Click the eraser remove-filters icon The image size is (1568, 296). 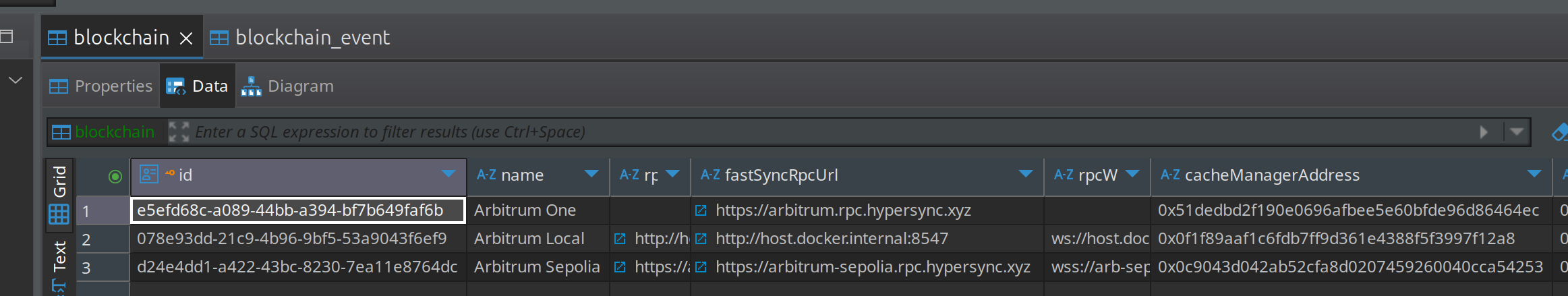click(x=1559, y=132)
